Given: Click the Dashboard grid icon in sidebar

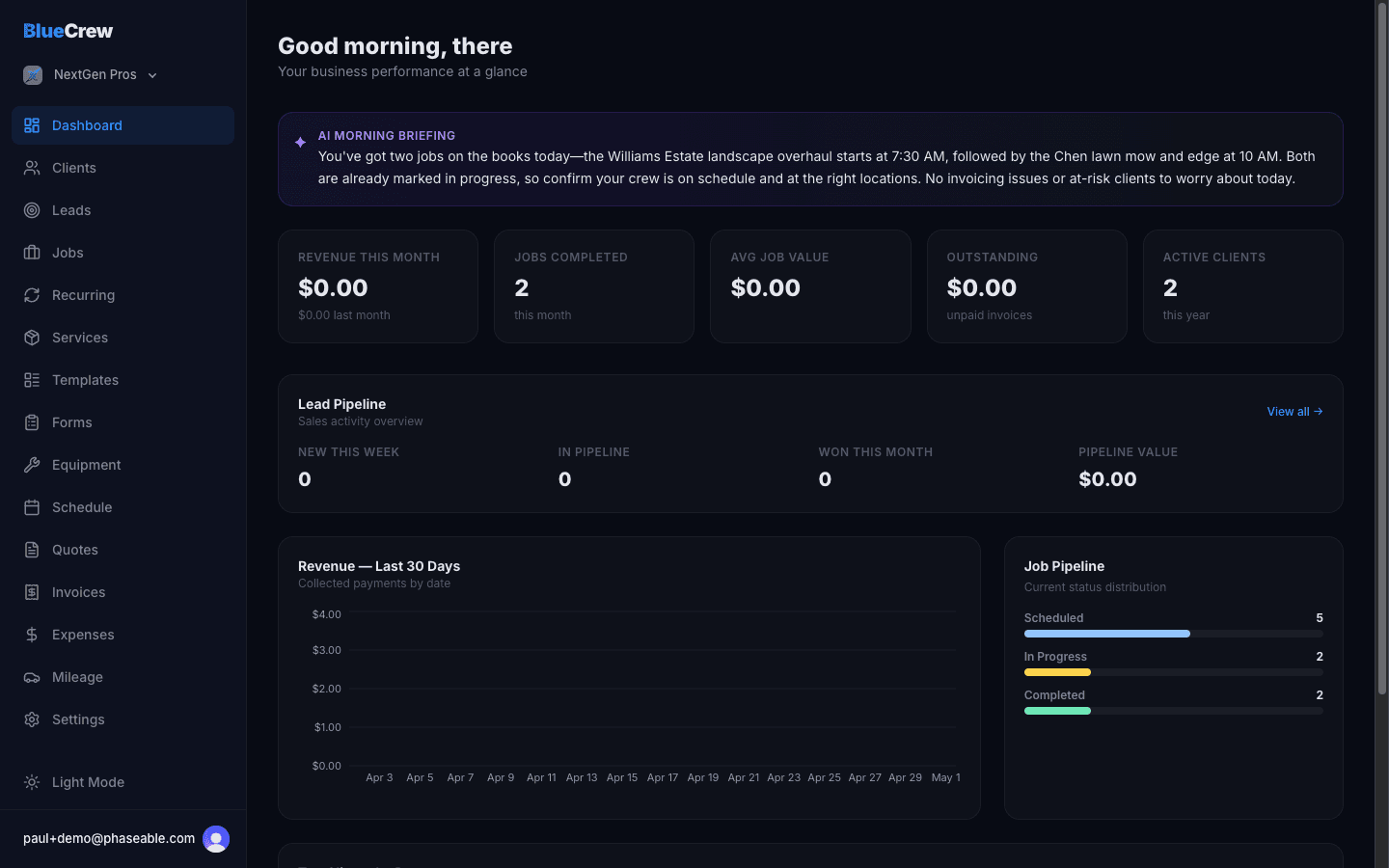Looking at the screenshot, I should coord(32,125).
